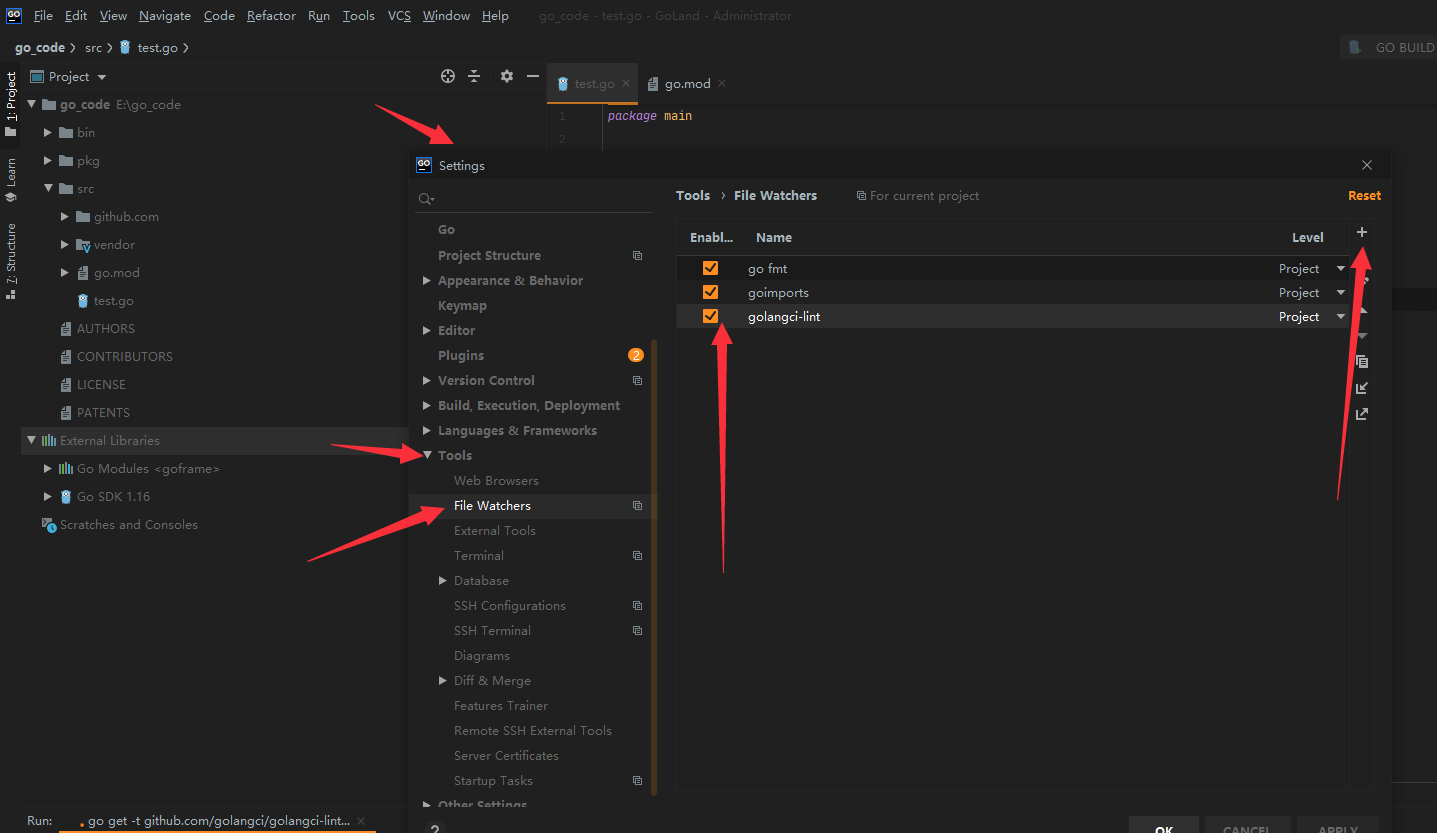Click the test.go file icon in tree
The height and width of the screenshot is (833, 1437).
[84, 301]
